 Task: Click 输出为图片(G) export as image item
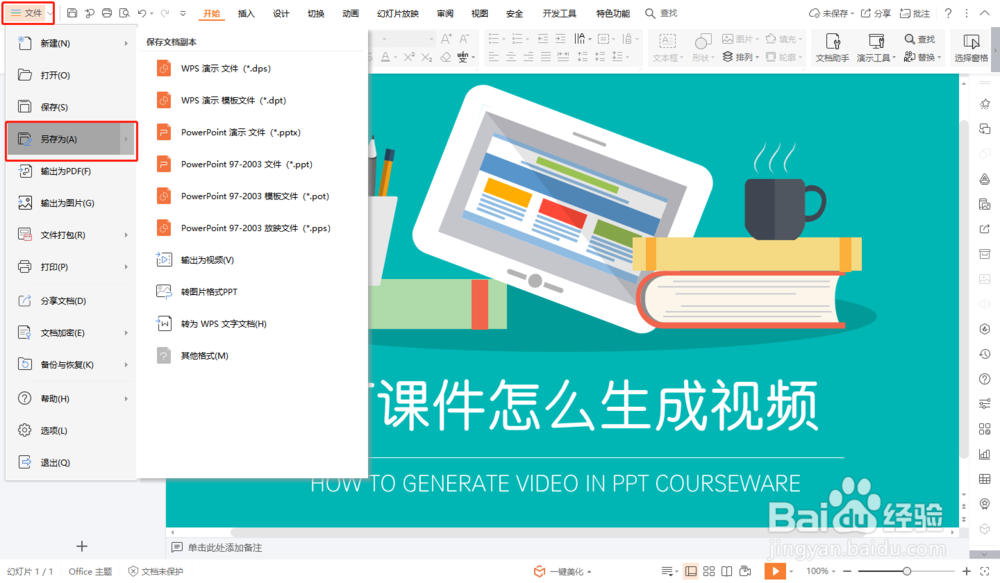(71, 203)
